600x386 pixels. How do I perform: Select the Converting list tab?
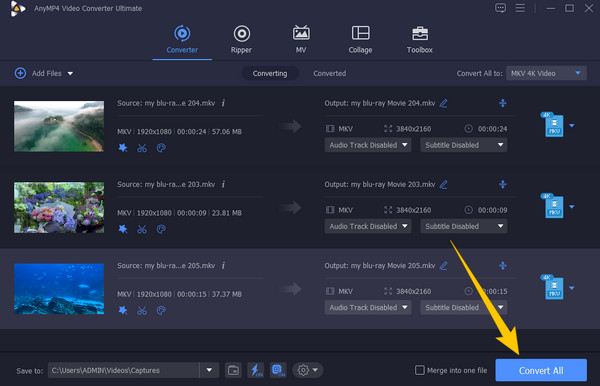pos(270,73)
